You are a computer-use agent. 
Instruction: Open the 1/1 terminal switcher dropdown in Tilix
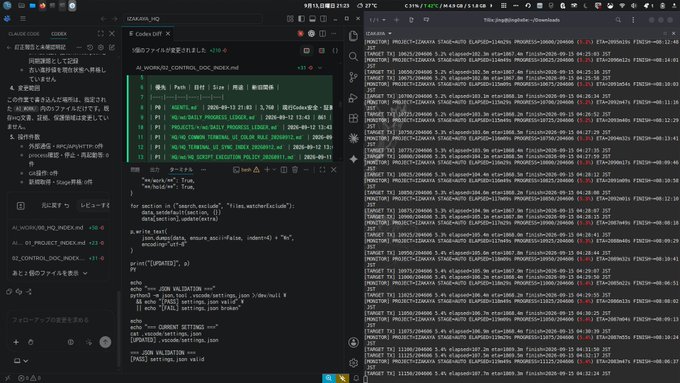[377, 20]
